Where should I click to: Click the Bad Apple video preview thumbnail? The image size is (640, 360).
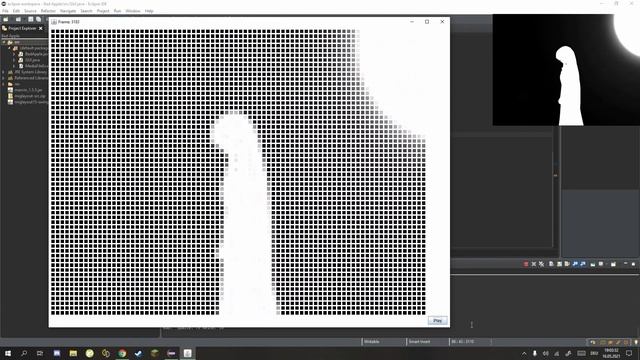point(566,70)
